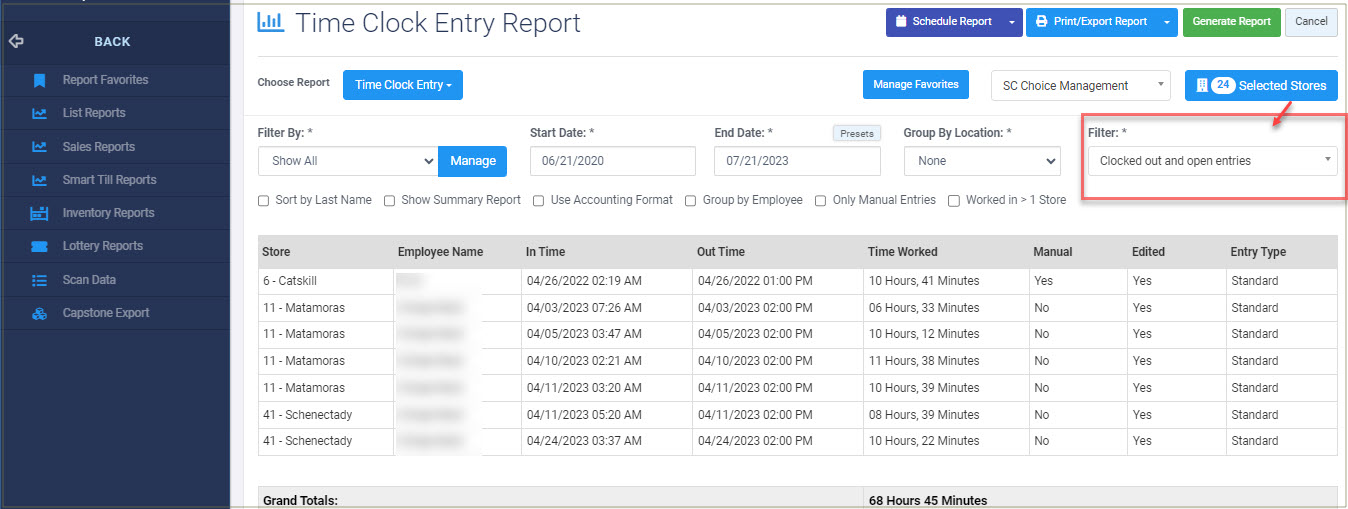The height and width of the screenshot is (509, 1348).
Task: Expand the Schedule Report split arrow
Action: click(1011, 22)
